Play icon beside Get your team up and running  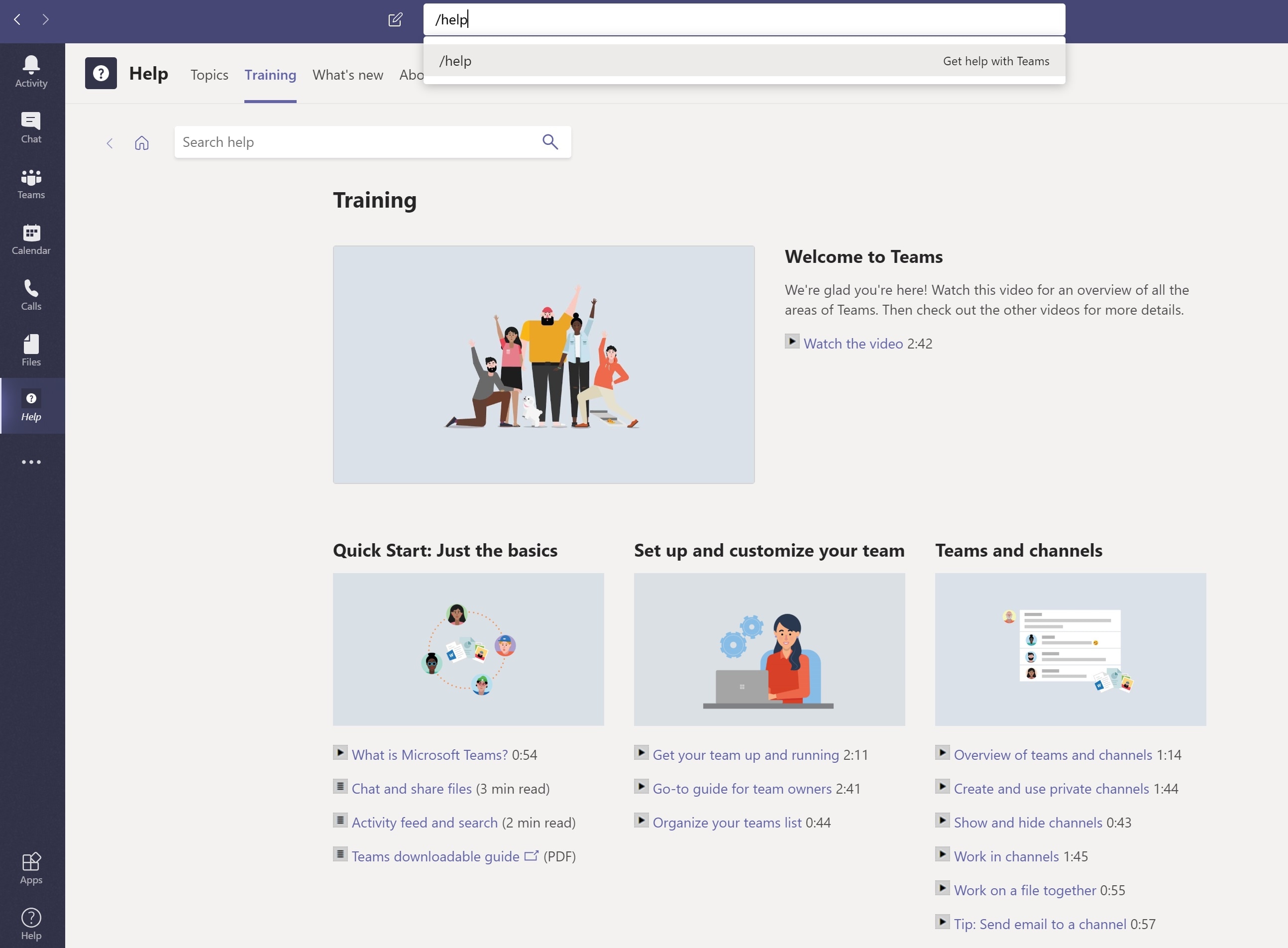tap(641, 752)
